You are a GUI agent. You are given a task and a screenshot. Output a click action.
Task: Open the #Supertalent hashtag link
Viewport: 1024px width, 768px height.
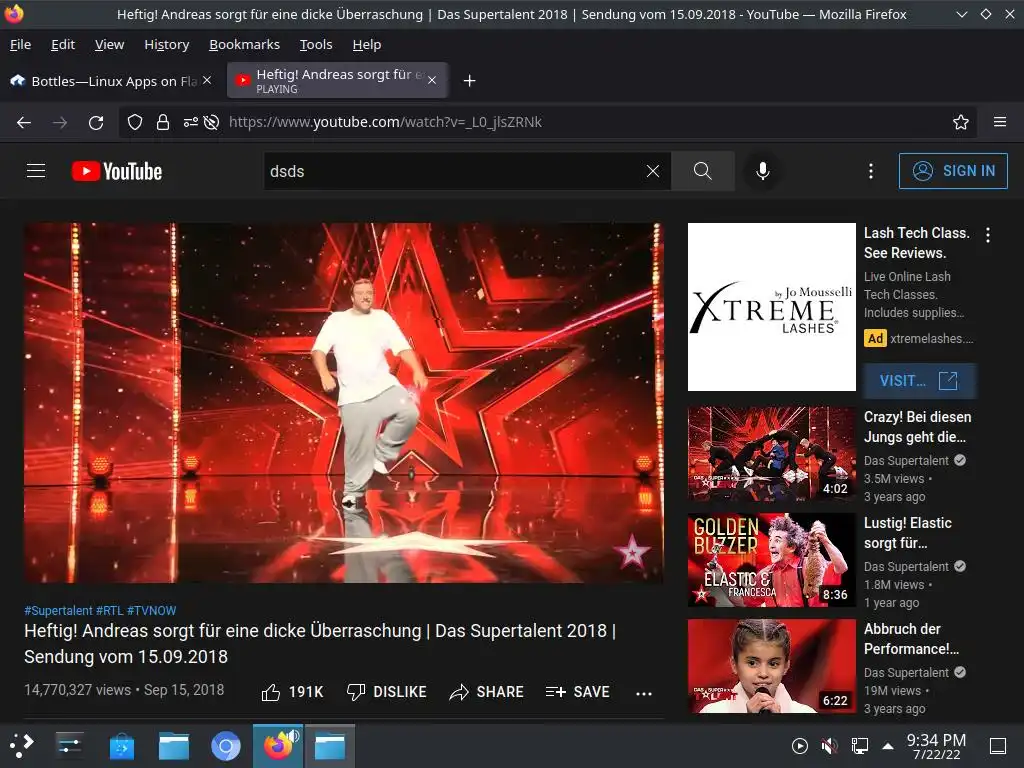pos(58,611)
